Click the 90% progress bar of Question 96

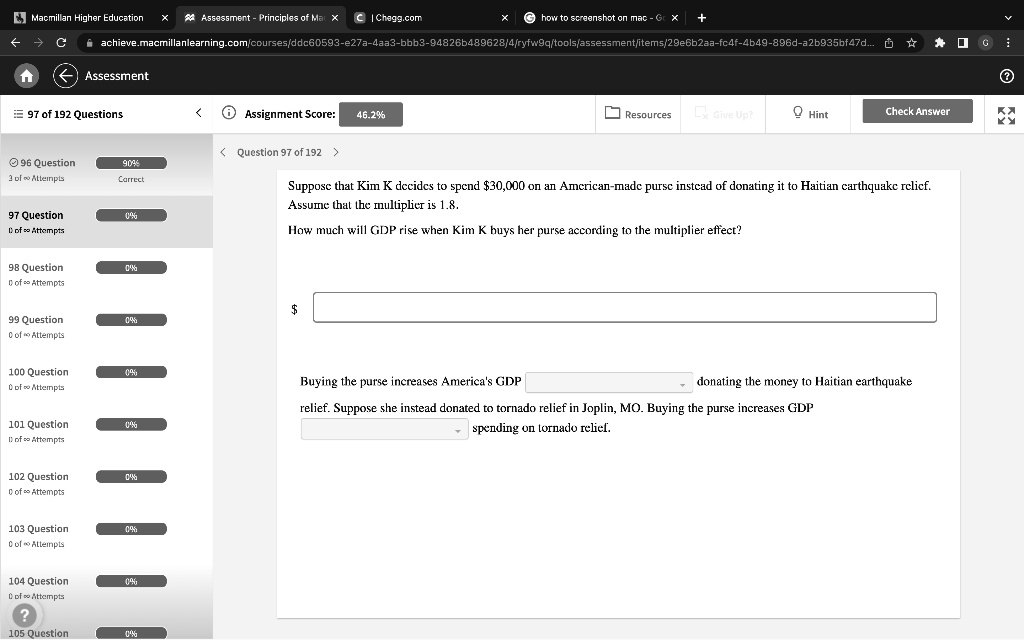click(131, 163)
